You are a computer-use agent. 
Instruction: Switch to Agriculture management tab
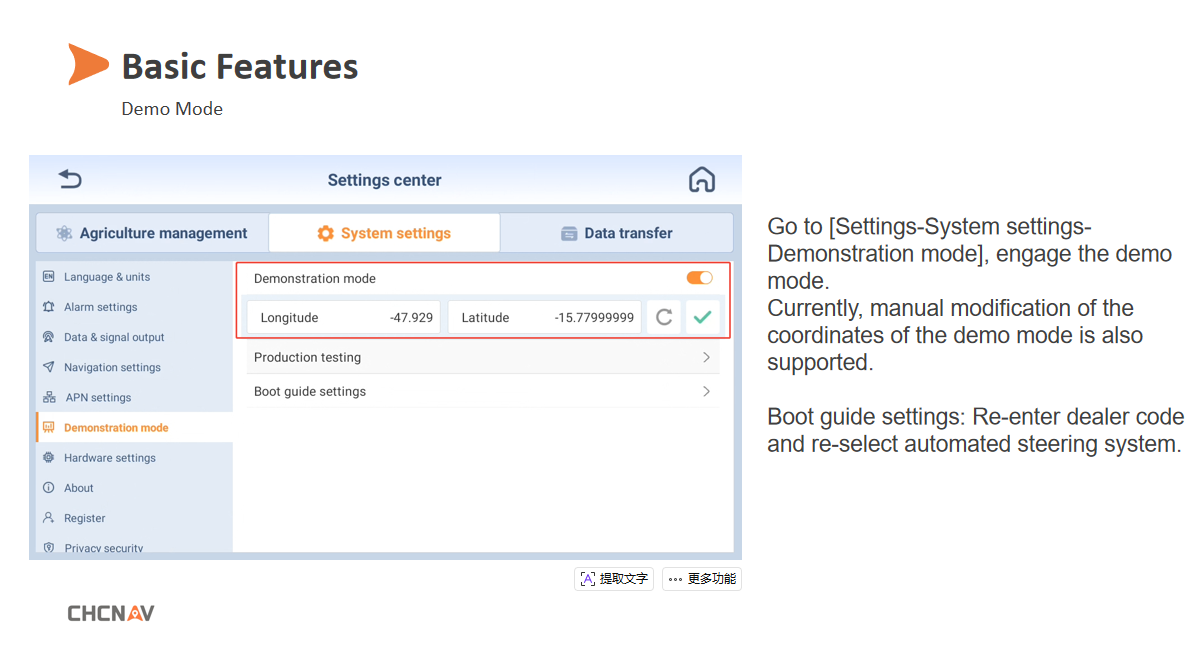click(152, 233)
